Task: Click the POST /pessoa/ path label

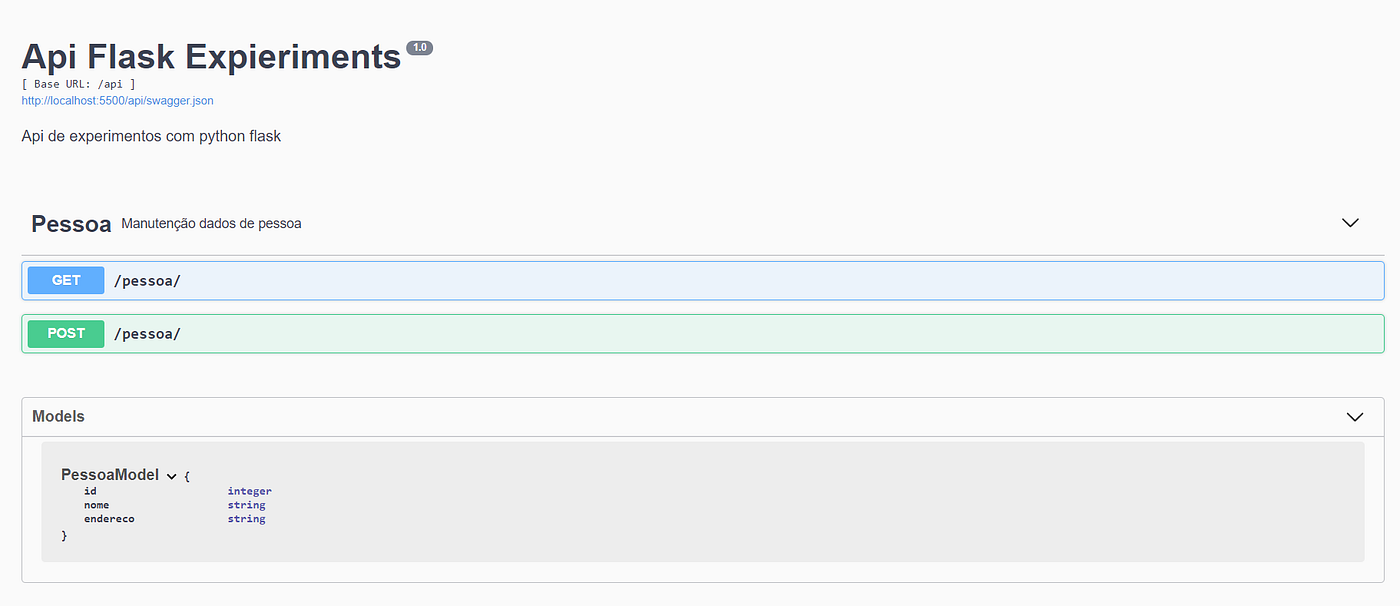Action: tap(147, 333)
